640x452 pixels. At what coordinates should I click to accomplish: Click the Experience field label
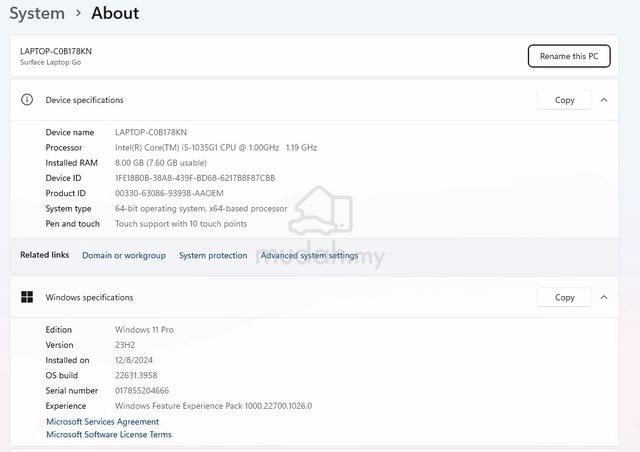coord(66,406)
